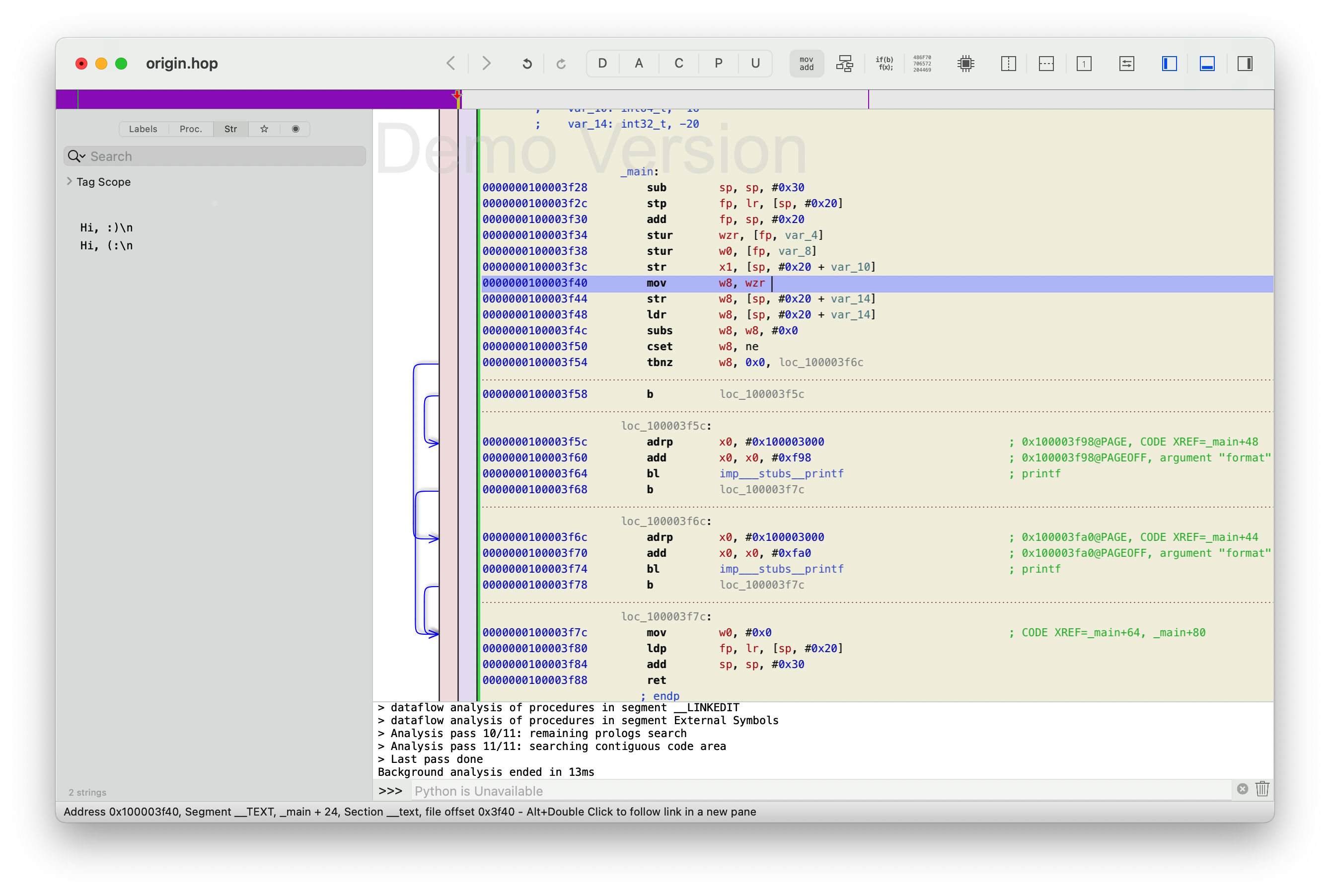Toggle the bottom console panel
The width and height of the screenshot is (1330, 896).
point(1207,64)
